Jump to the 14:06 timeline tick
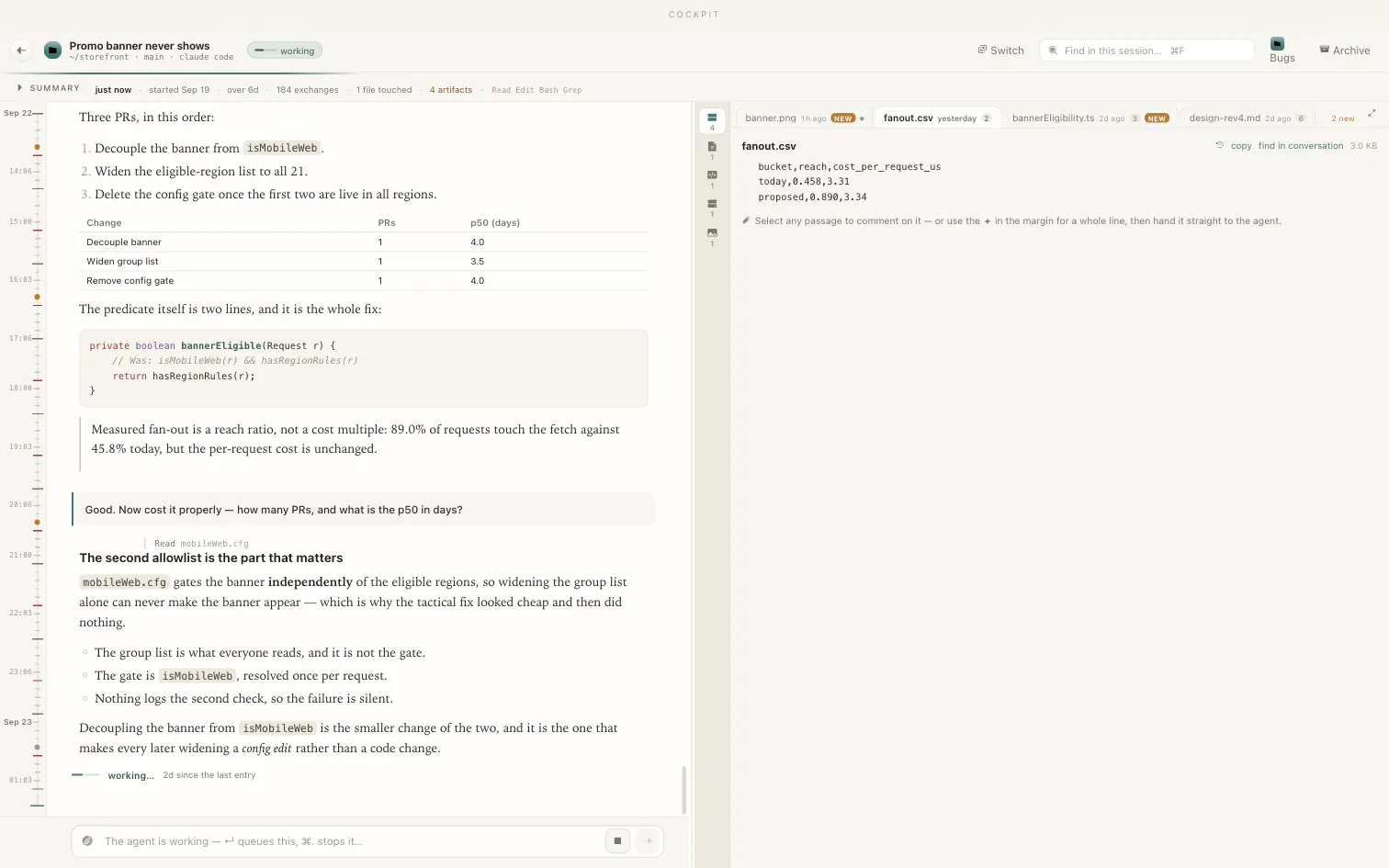 coord(20,171)
